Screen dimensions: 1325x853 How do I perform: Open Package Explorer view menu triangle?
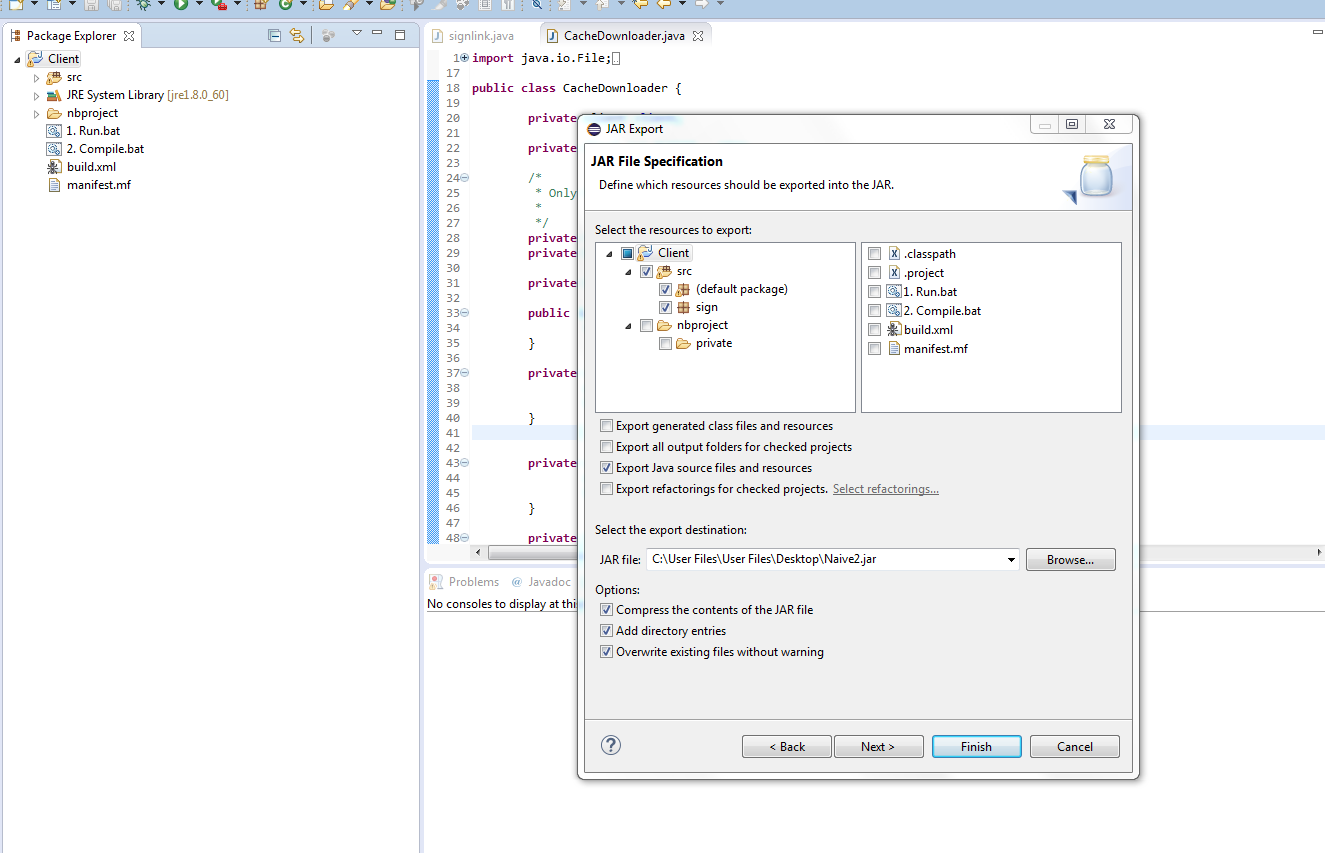click(x=357, y=33)
